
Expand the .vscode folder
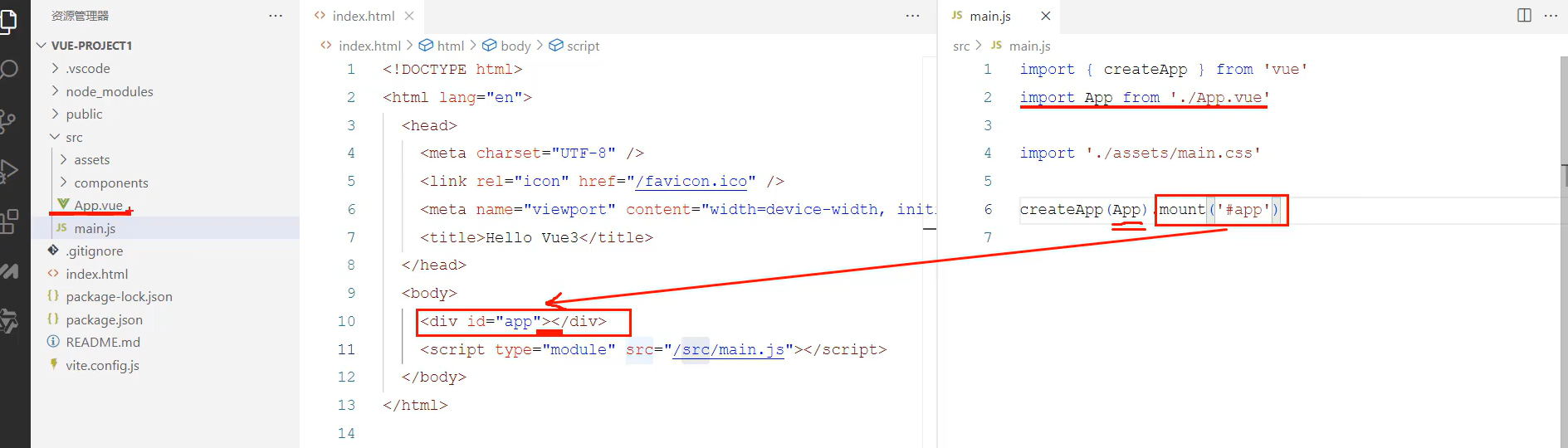56,68
